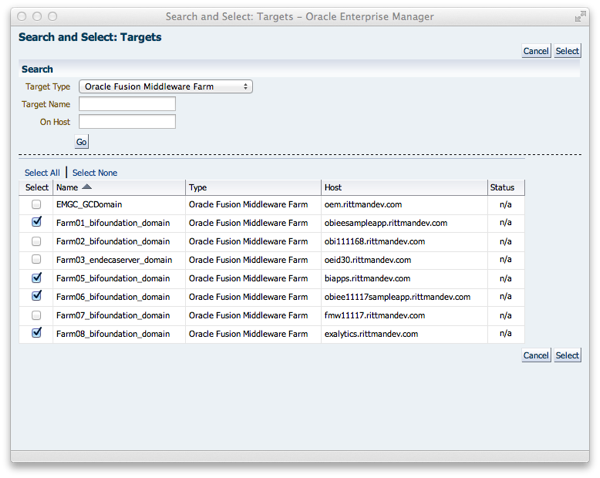The image size is (600, 478).
Task: Click the Select None link
Action: [95, 173]
